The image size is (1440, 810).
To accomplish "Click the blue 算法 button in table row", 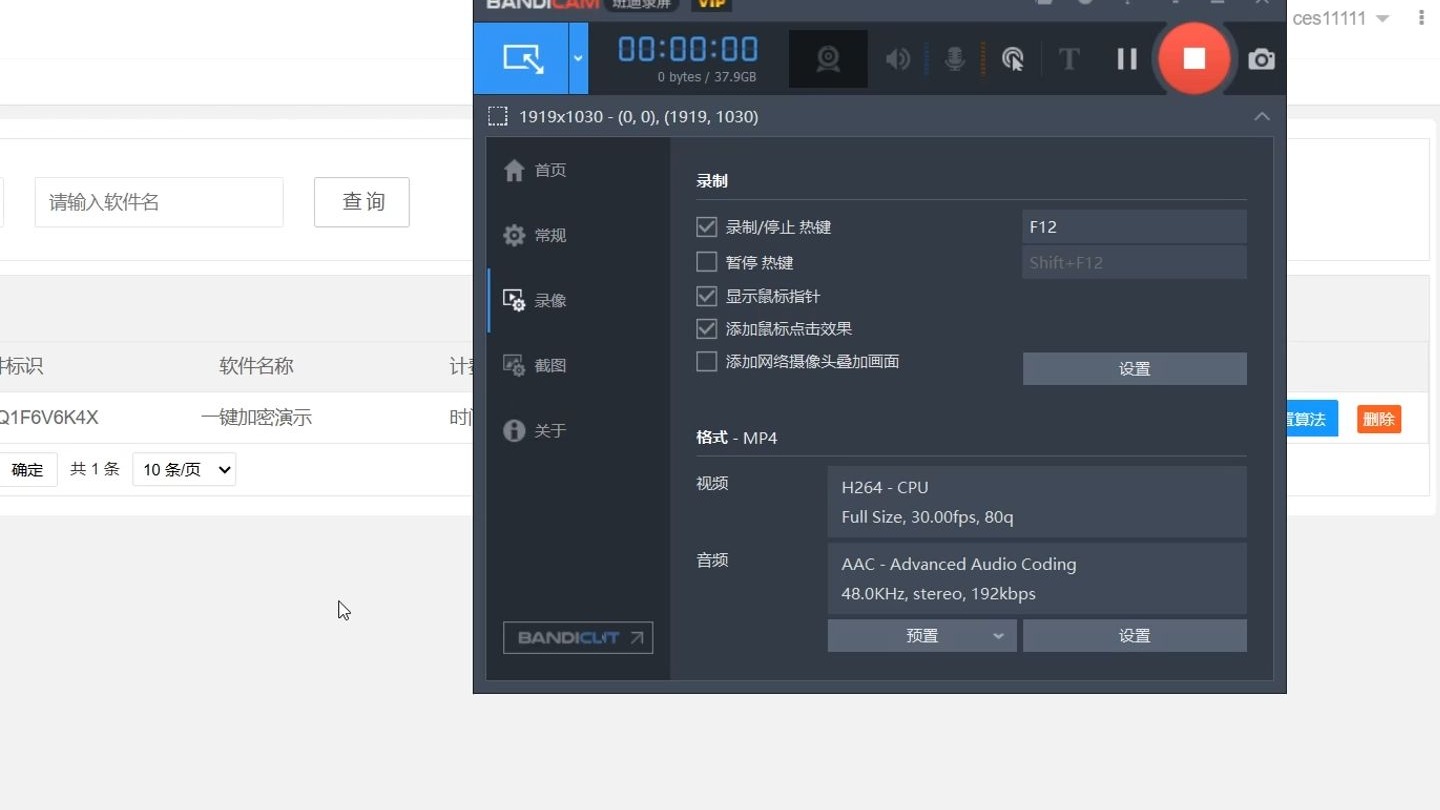I will click(x=1311, y=419).
